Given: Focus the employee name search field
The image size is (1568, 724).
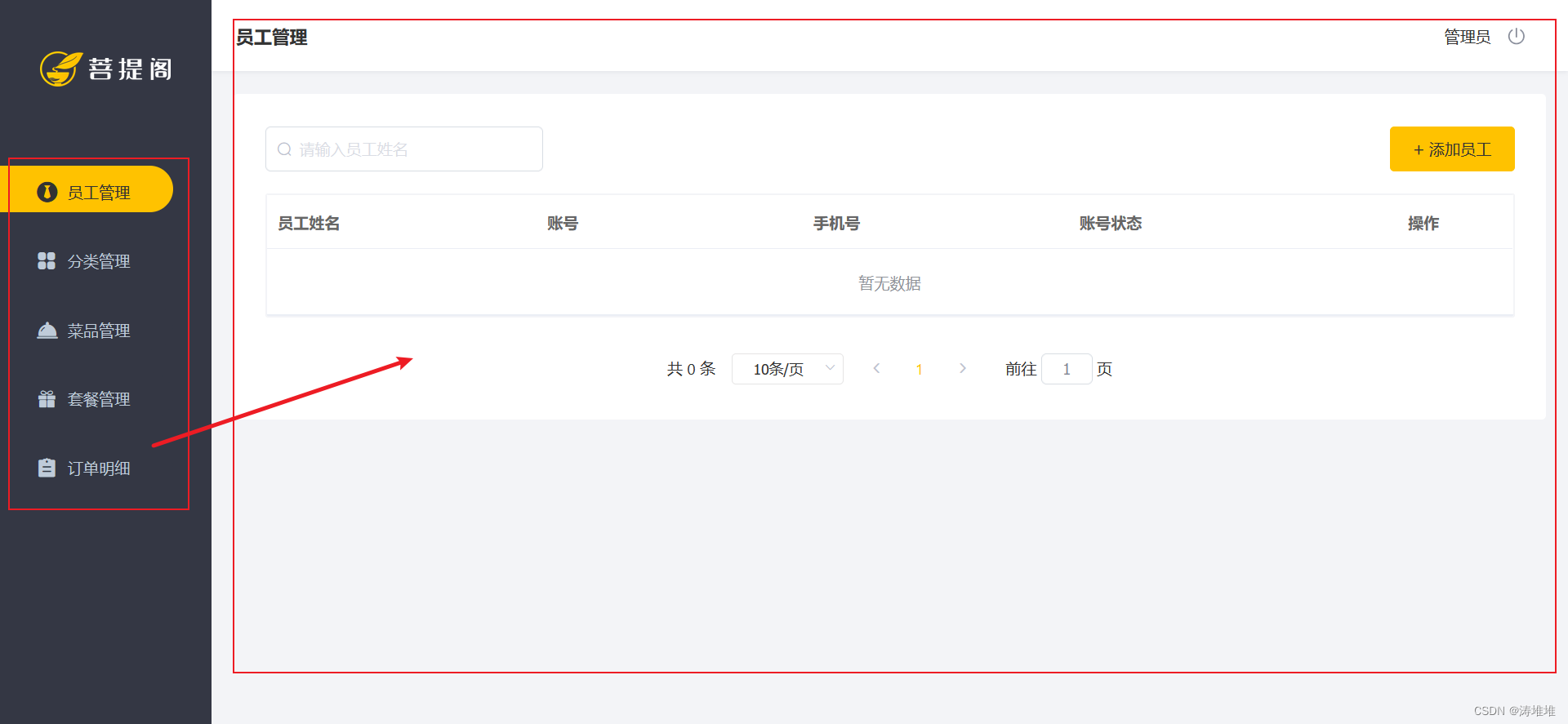Looking at the screenshot, I should [x=404, y=149].
